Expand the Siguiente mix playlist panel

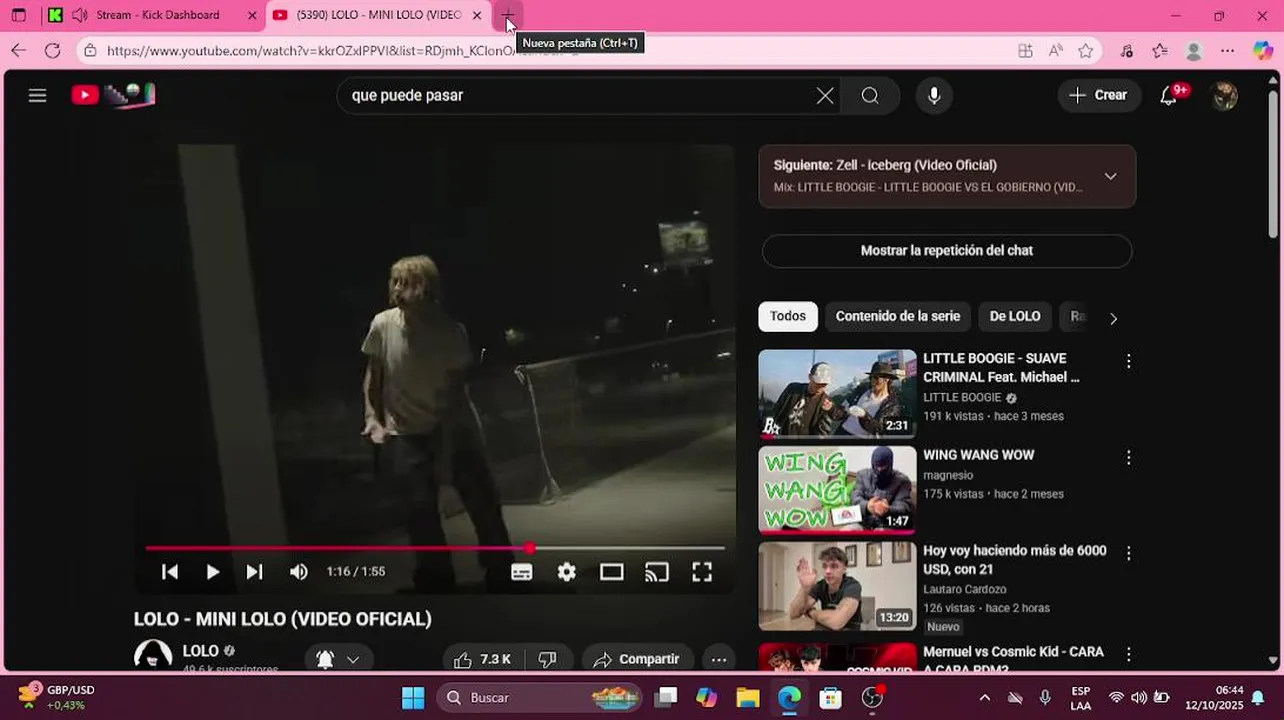coord(1110,176)
